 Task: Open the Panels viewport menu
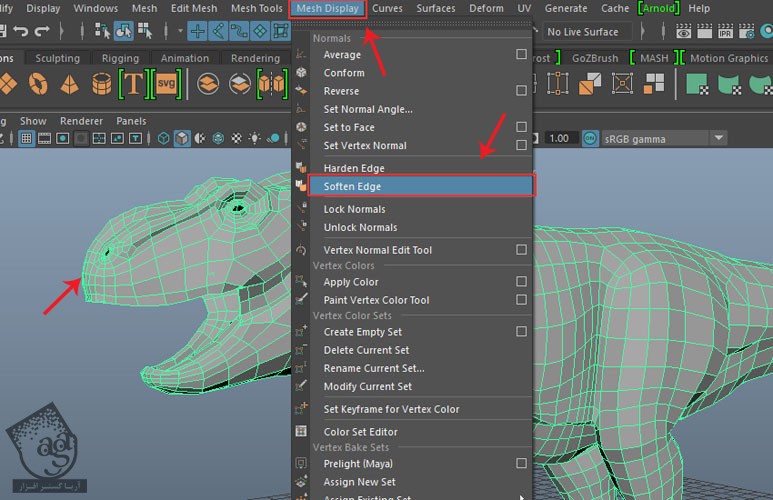click(131, 121)
